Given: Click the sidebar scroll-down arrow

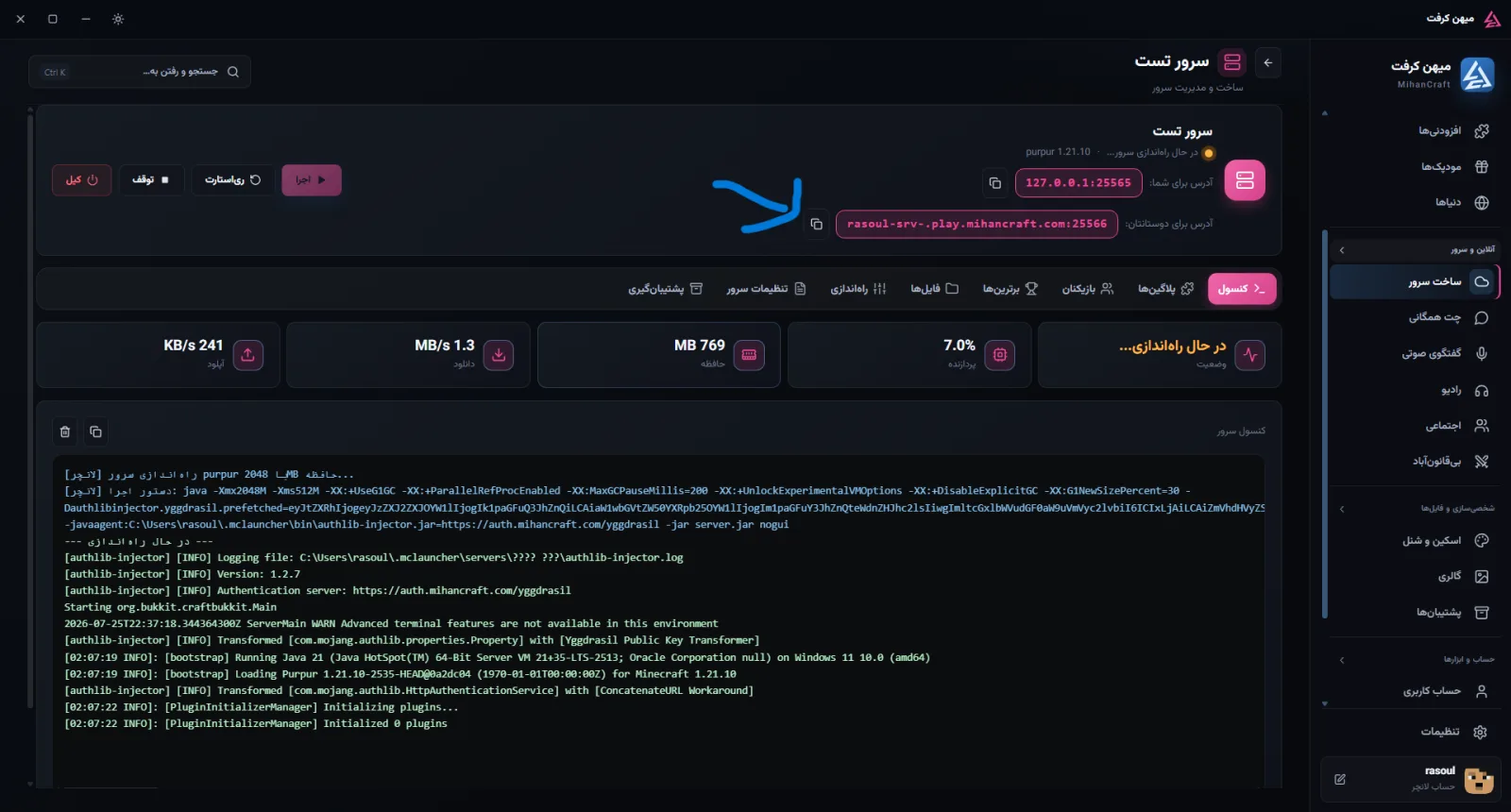Looking at the screenshot, I should pos(1325,703).
